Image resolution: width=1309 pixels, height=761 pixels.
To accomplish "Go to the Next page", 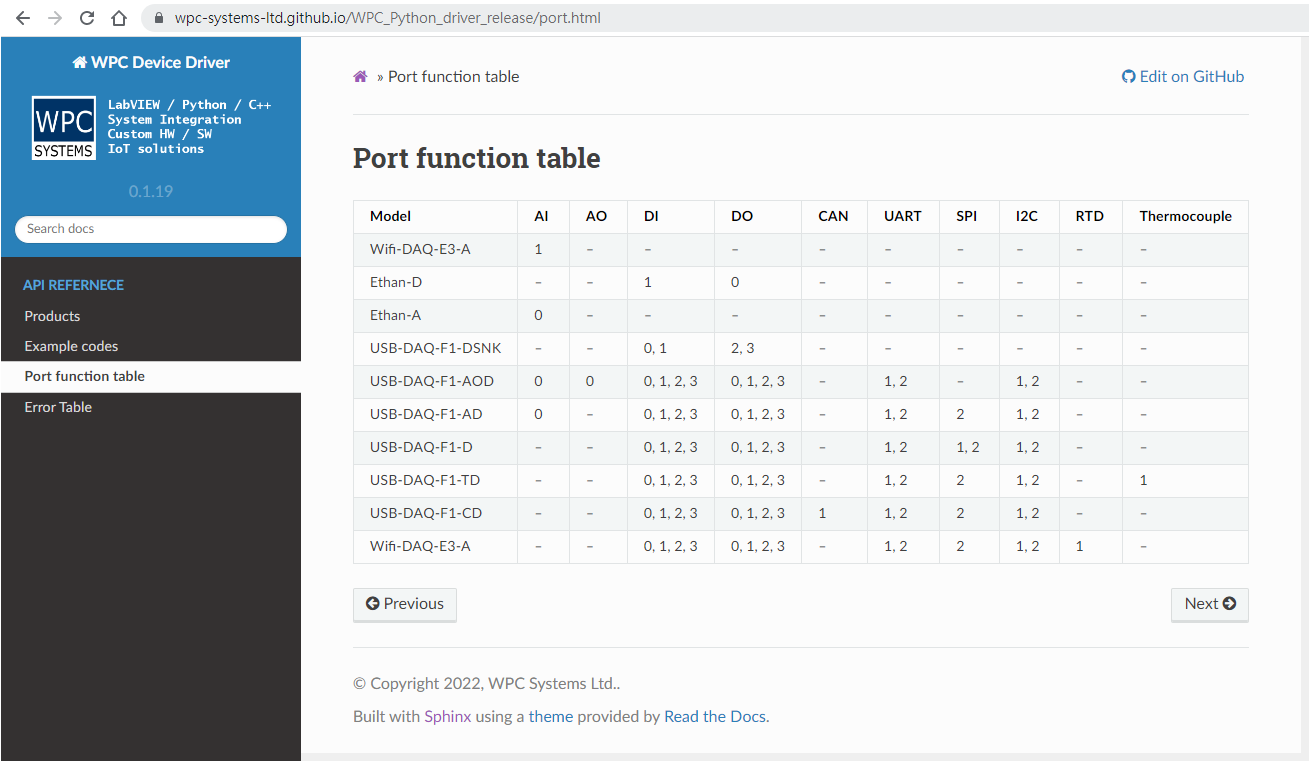I will point(1210,604).
